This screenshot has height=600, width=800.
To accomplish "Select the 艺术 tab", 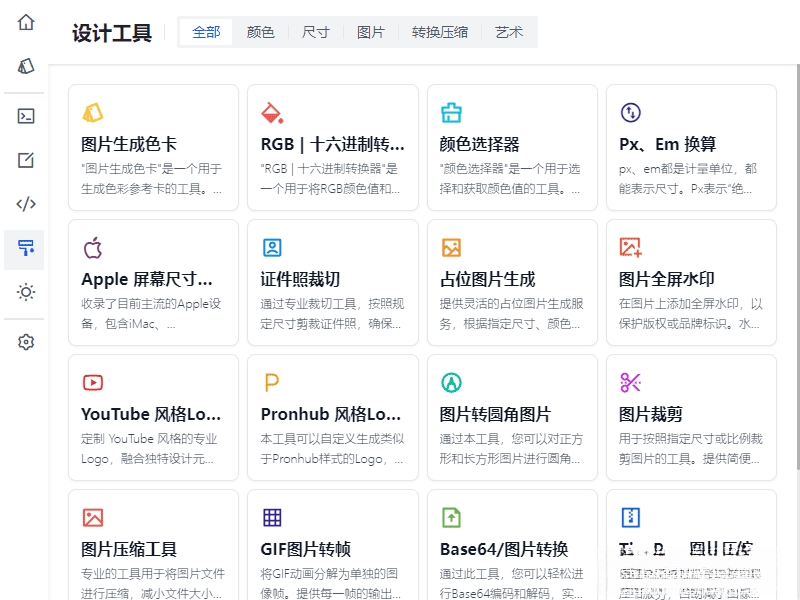I will pyautogui.click(x=509, y=32).
